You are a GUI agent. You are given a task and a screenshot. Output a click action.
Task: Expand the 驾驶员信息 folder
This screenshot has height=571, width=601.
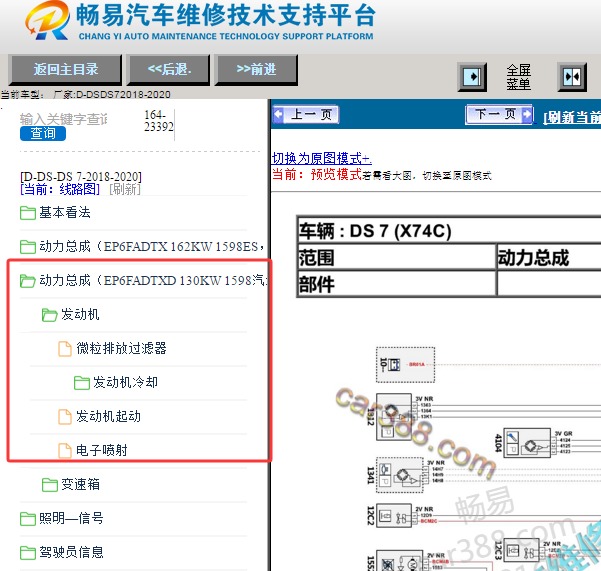tap(71, 552)
